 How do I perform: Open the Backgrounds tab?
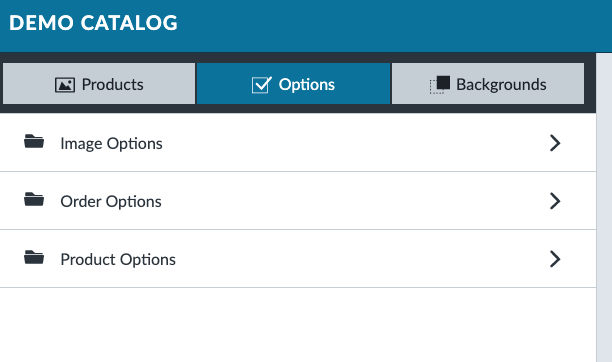coord(488,84)
